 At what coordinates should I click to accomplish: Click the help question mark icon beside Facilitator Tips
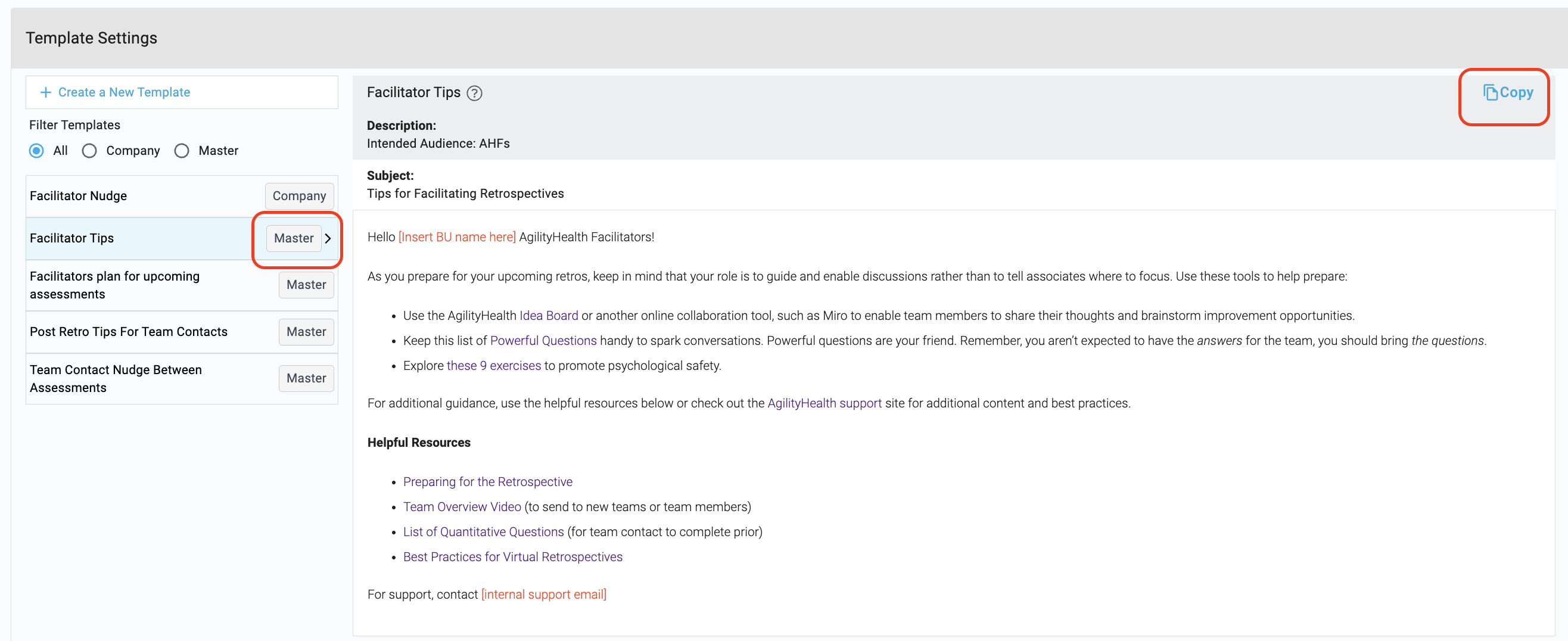474,93
